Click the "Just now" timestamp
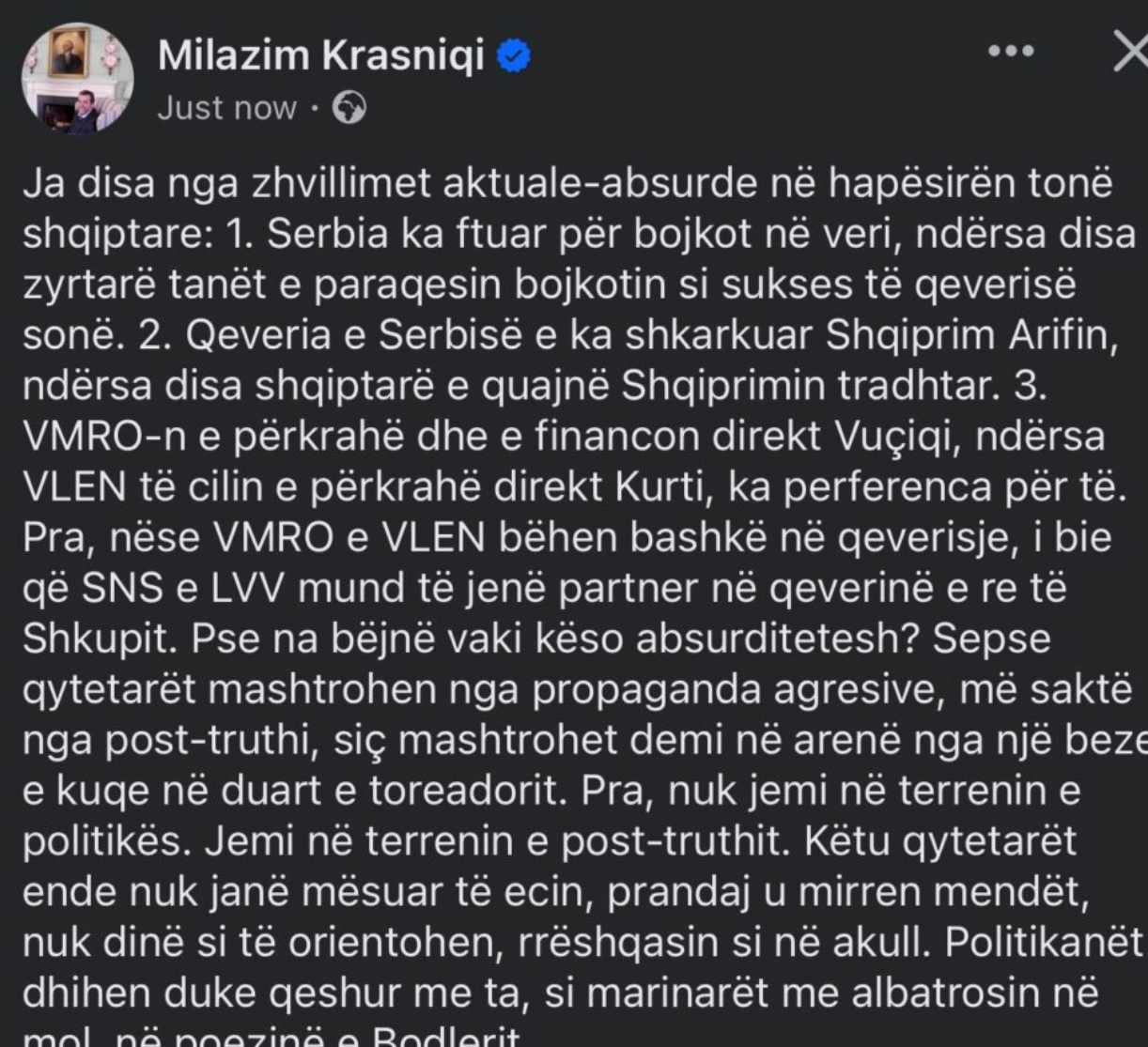Image resolution: width=1148 pixels, height=1047 pixels. [225, 109]
